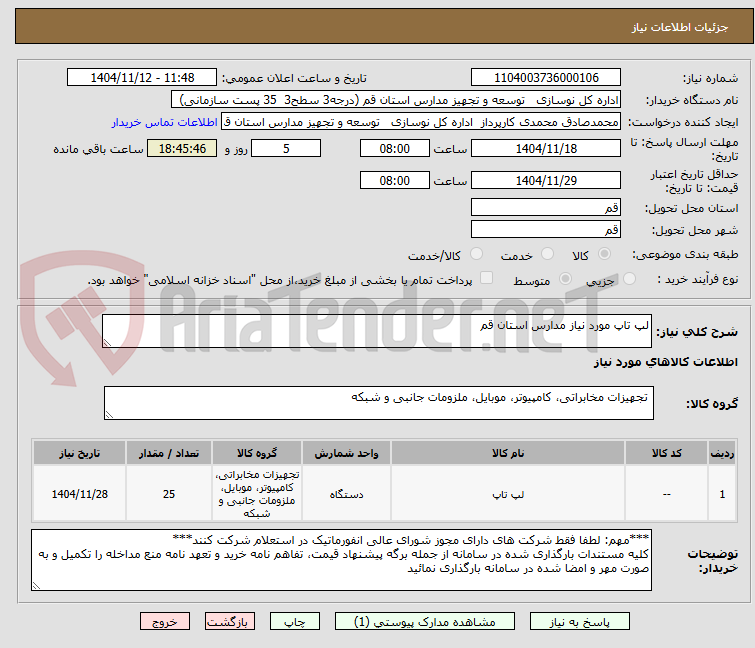This screenshot has height=648, width=755.
Task: Click the announcement date field 1404/11/12 - 11:48
Action: pos(142,78)
